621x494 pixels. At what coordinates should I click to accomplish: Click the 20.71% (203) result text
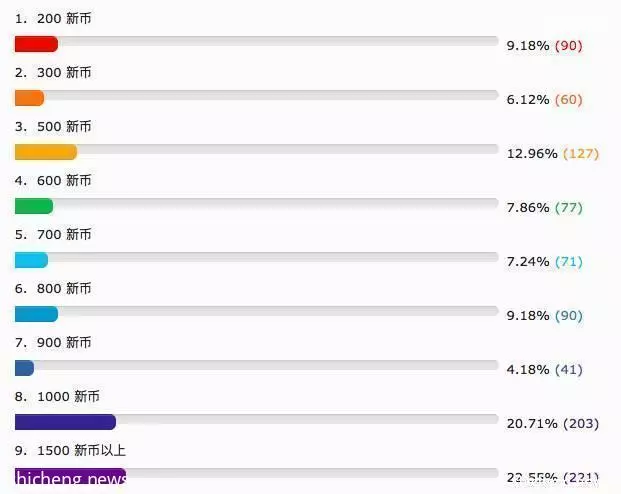pyautogui.click(x=553, y=423)
